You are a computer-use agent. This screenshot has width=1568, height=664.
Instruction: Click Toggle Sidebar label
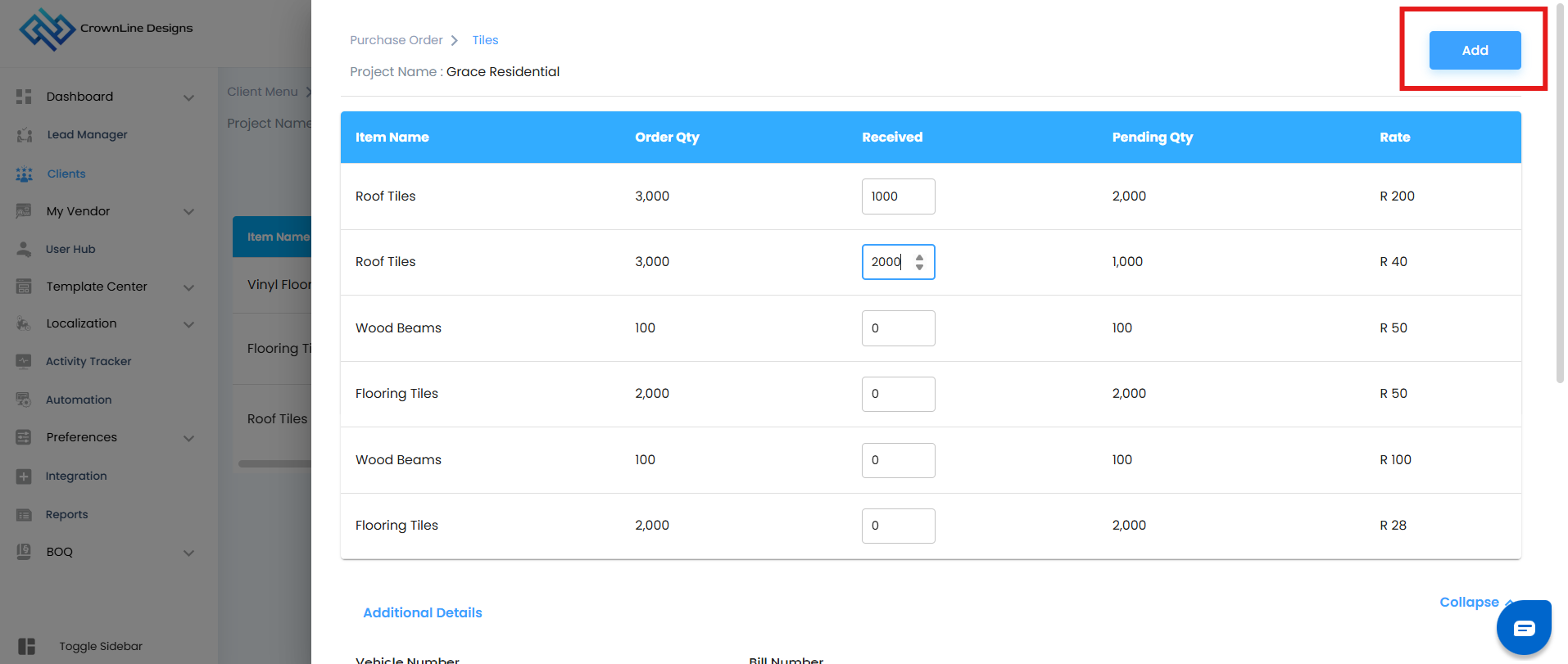click(x=101, y=647)
